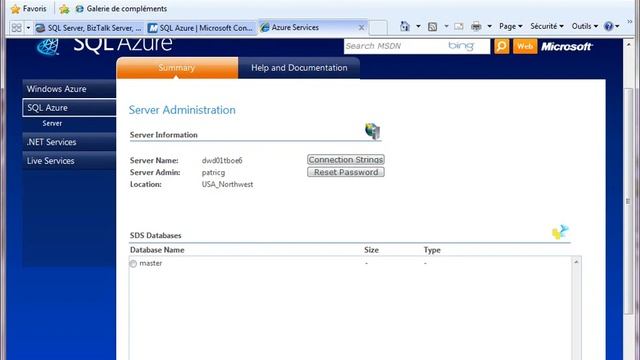Click the Help question mark icon

point(609,26)
